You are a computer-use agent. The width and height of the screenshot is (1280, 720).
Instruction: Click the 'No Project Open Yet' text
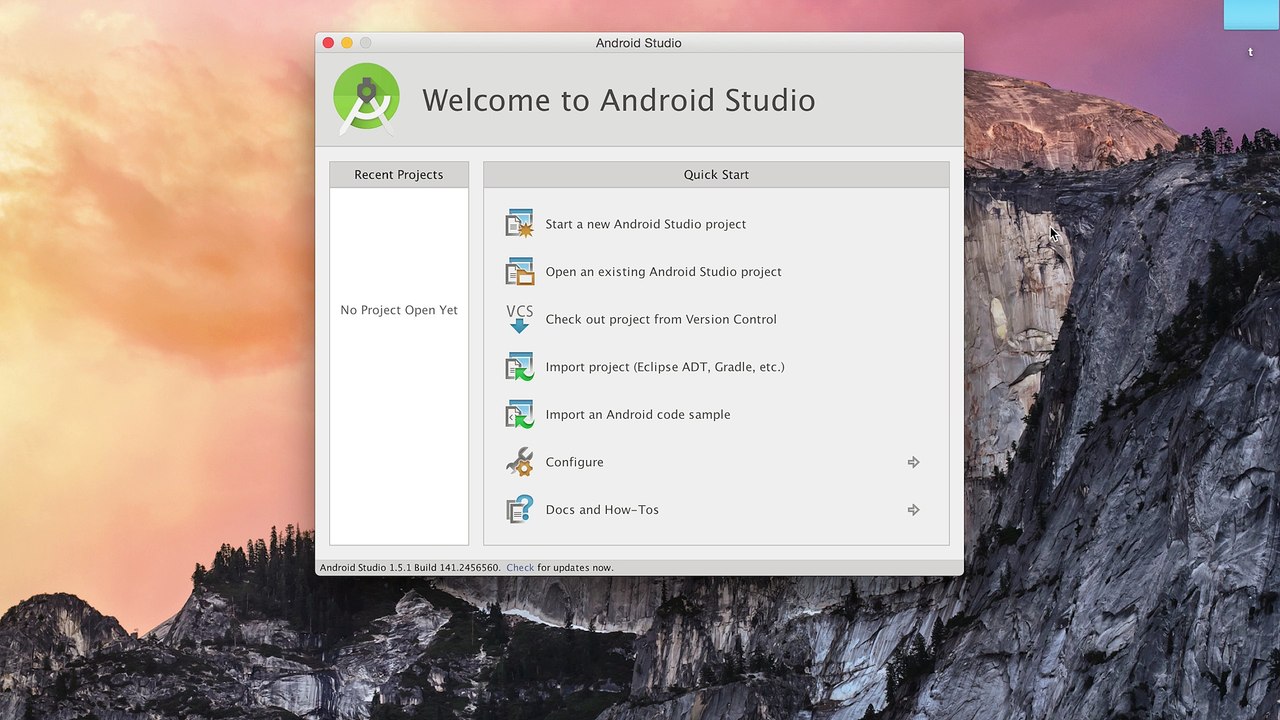[x=399, y=310]
